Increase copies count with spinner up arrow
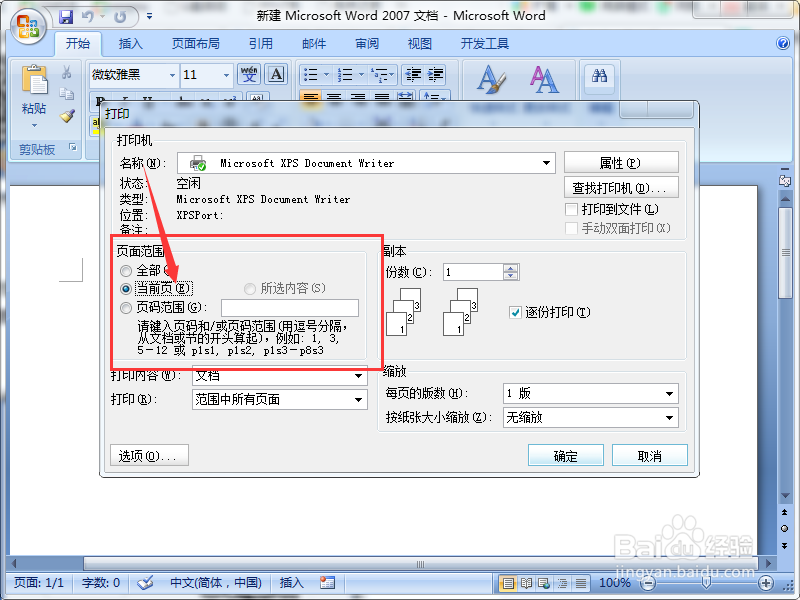The width and height of the screenshot is (800, 600). [x=511, y=268]
